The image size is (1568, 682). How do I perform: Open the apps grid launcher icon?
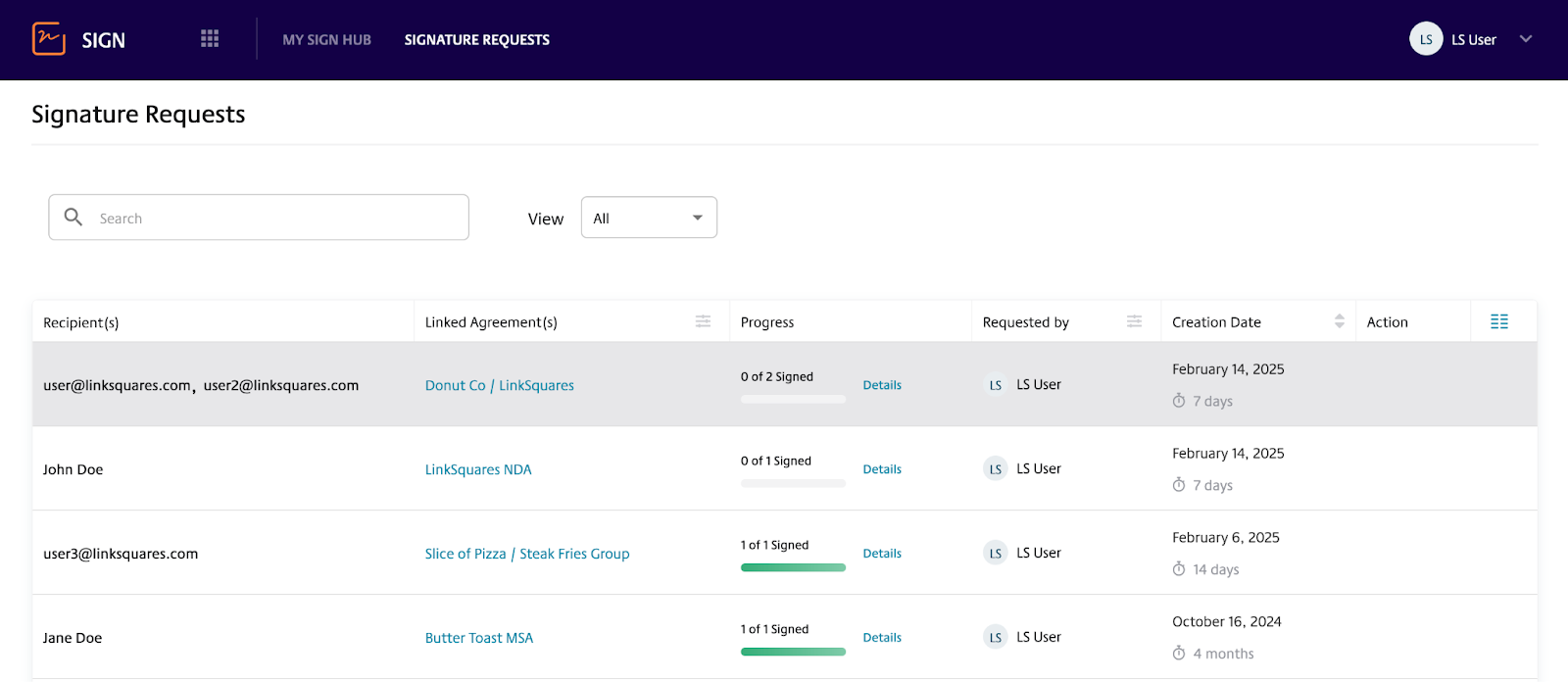pyautogui.click(x=210, y=38)
